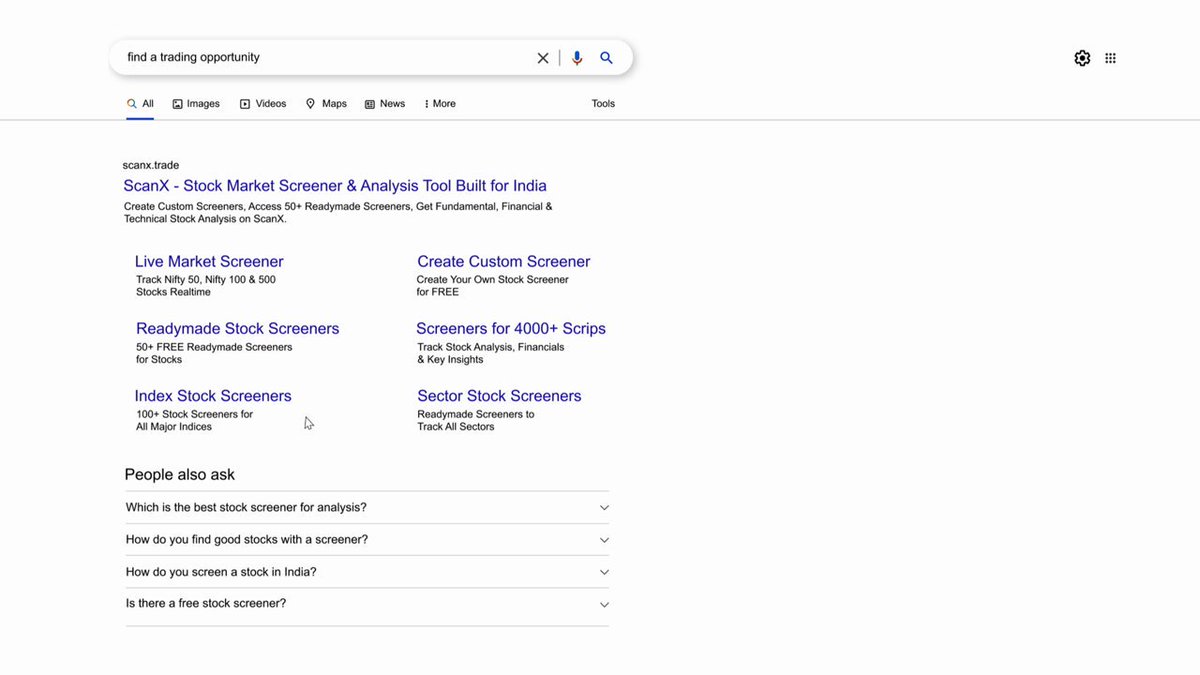Submit search with magnifier icon
Screen dimensions: 1200x675
pos(606,58)
